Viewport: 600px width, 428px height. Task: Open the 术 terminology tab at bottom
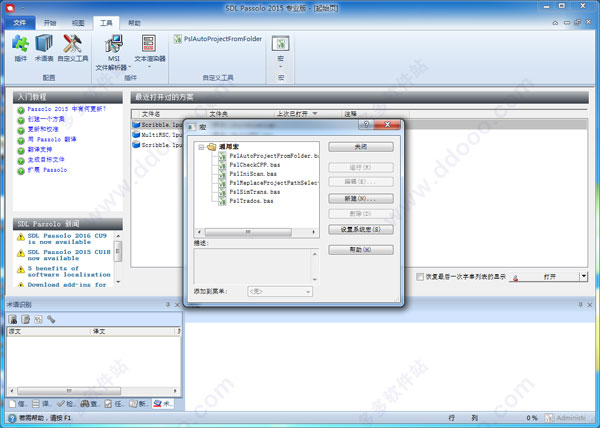tap(163, 404)
